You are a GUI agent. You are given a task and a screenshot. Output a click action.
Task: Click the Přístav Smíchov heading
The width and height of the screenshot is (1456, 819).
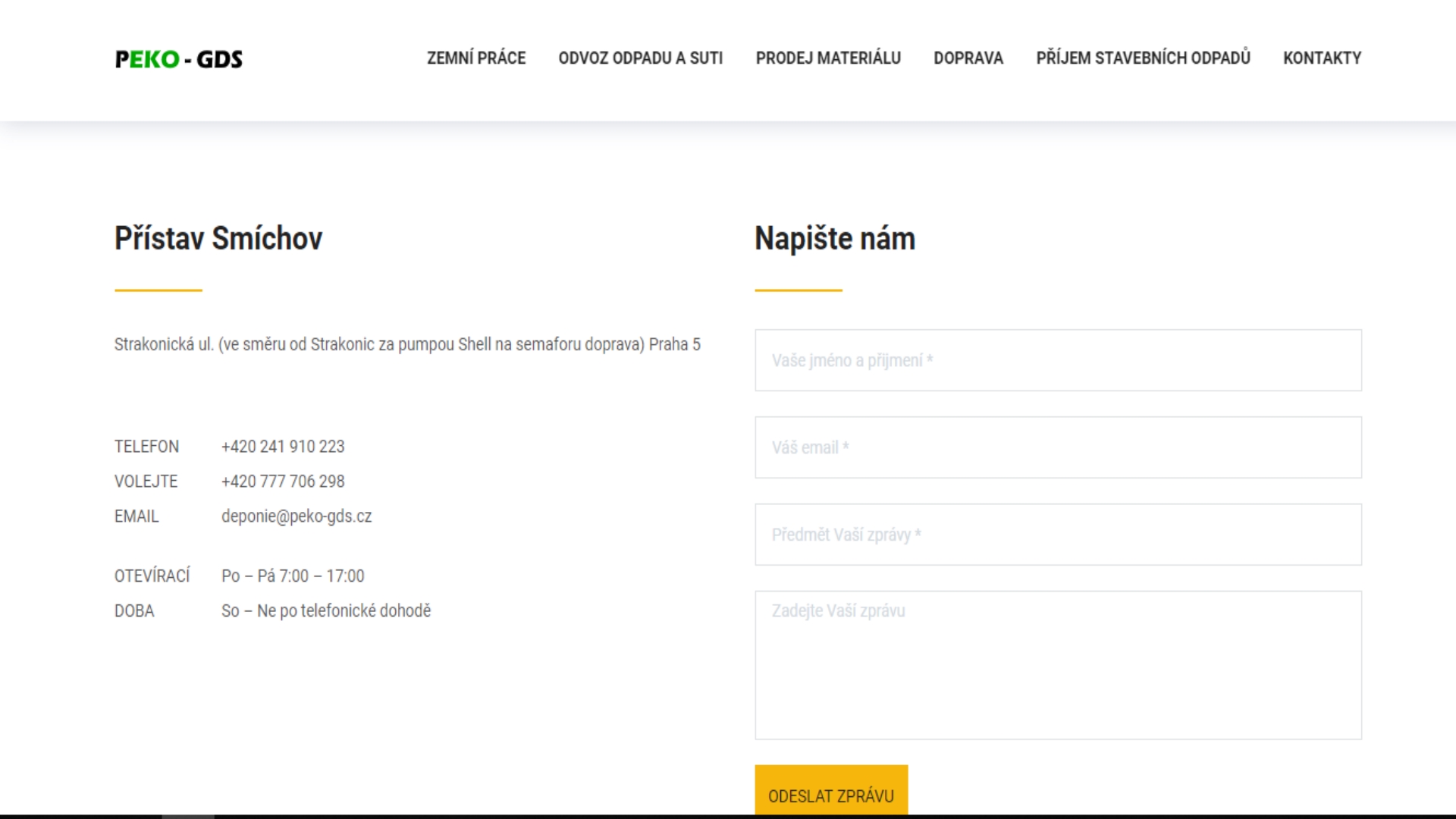[x=218, y=239]
